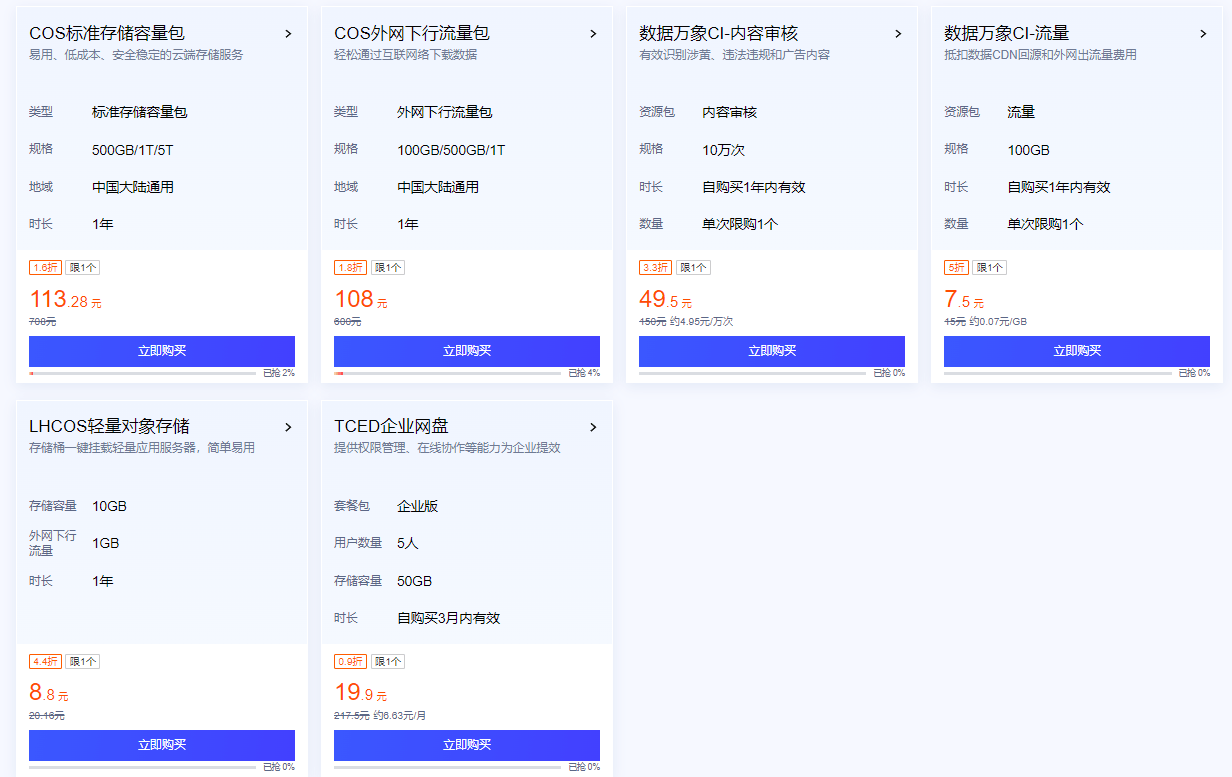Image resolution: width=1232 pixels, height=777 pixels.
Task: Select the 内容审核 resource pack value
Action: (730, 112)
